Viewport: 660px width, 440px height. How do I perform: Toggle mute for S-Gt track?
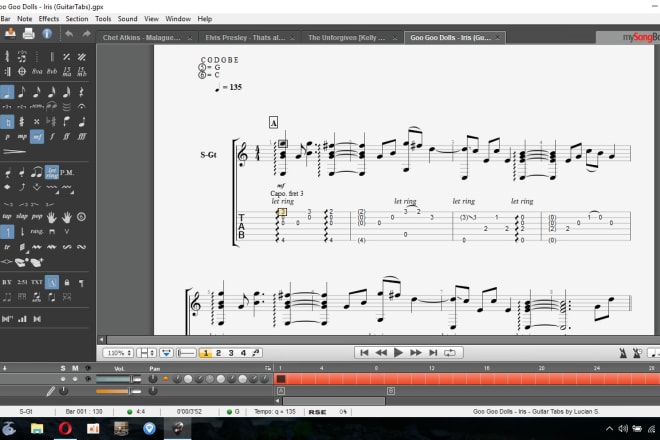[x=75, y=379]
